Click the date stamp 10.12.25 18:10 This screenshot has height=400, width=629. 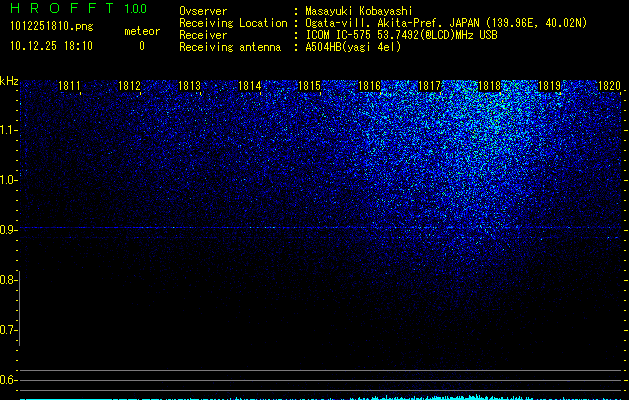[51, 46]
